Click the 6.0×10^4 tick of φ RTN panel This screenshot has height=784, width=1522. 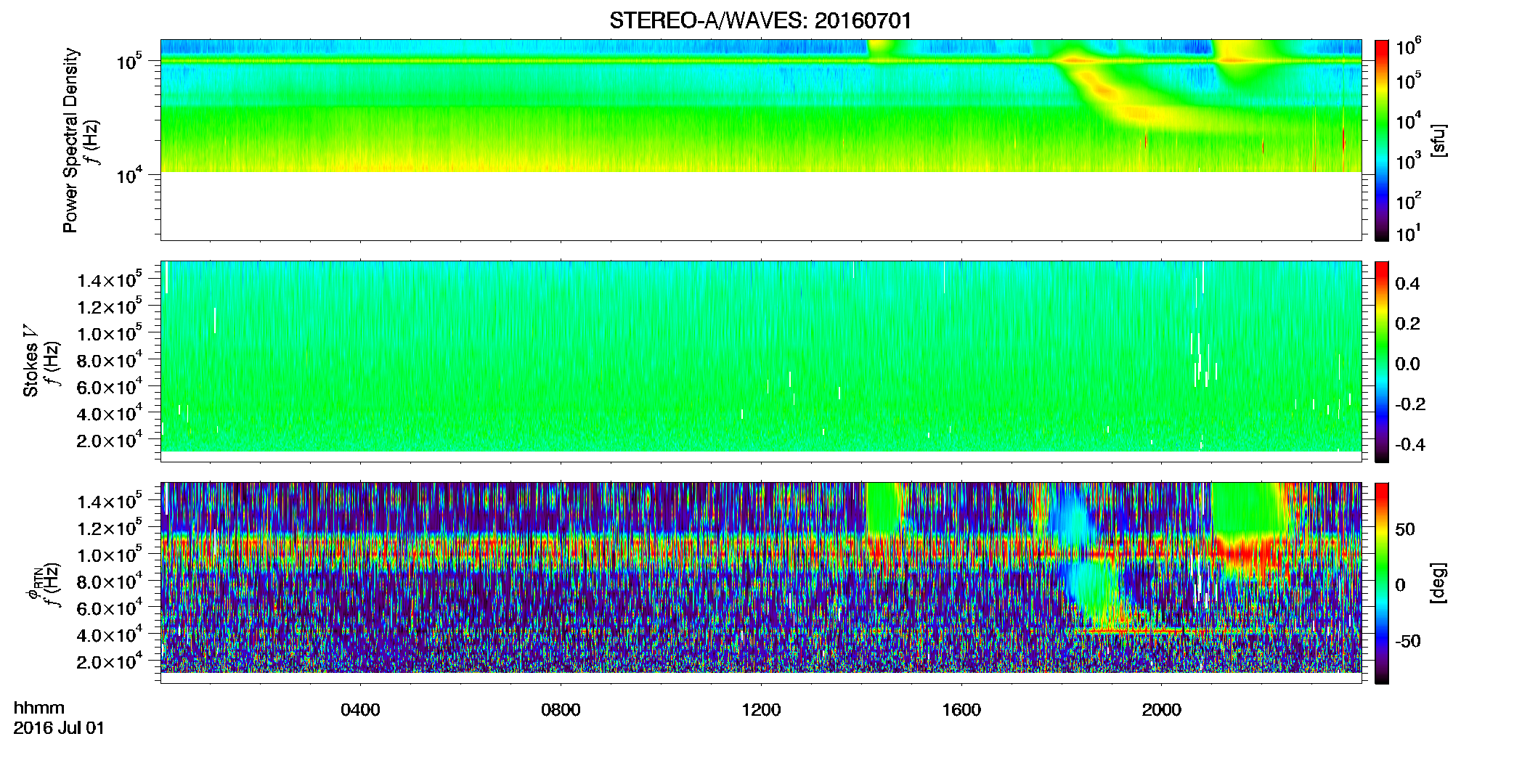click(110, 607)
